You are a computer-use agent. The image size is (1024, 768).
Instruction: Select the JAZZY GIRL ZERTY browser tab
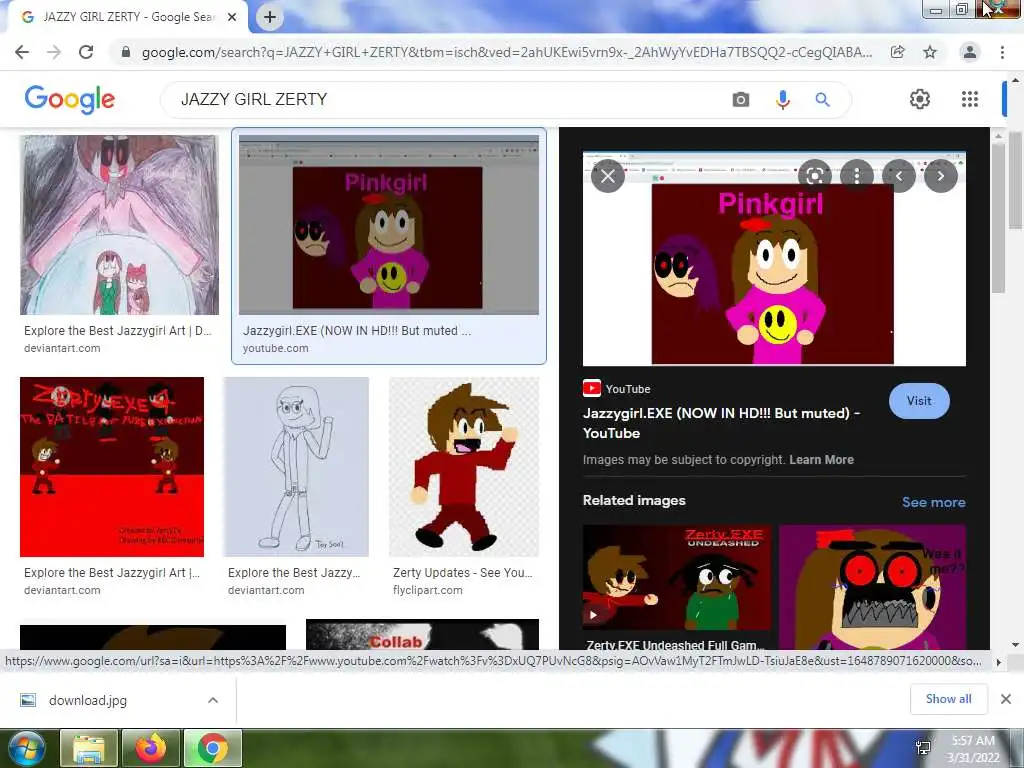(127, 18)
